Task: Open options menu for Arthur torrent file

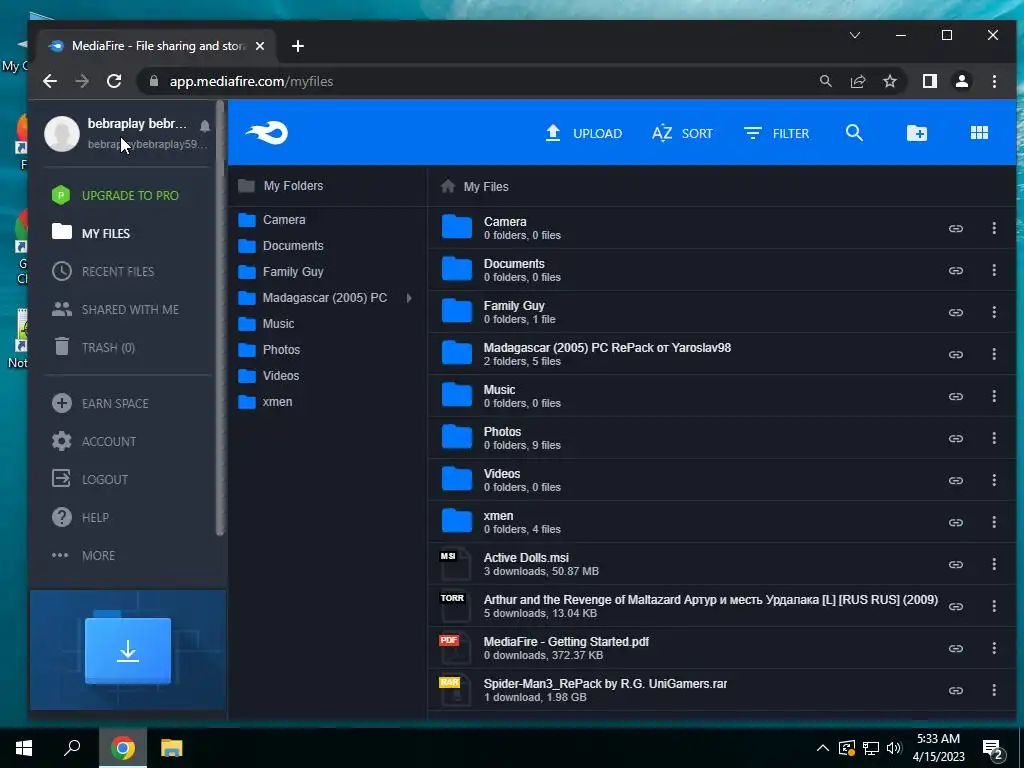Action: (994, 606)
